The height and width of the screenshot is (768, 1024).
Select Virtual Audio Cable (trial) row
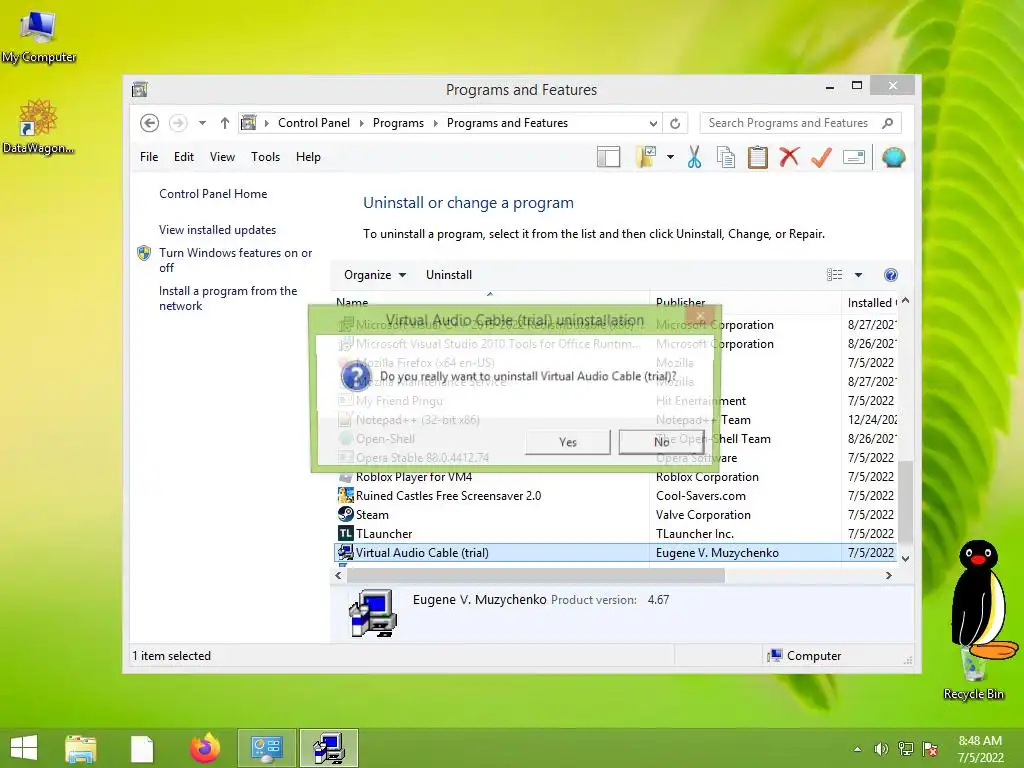tap(615, 552)
